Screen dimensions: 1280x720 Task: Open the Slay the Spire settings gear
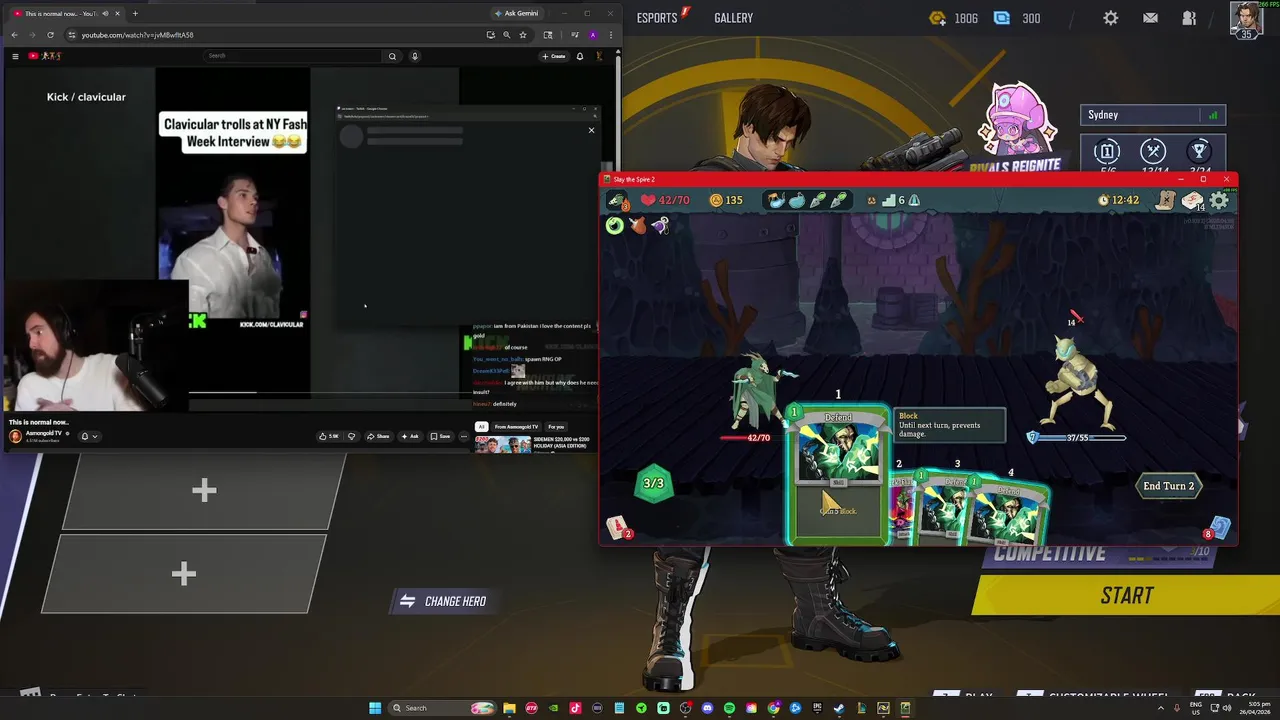[1219, 200]
